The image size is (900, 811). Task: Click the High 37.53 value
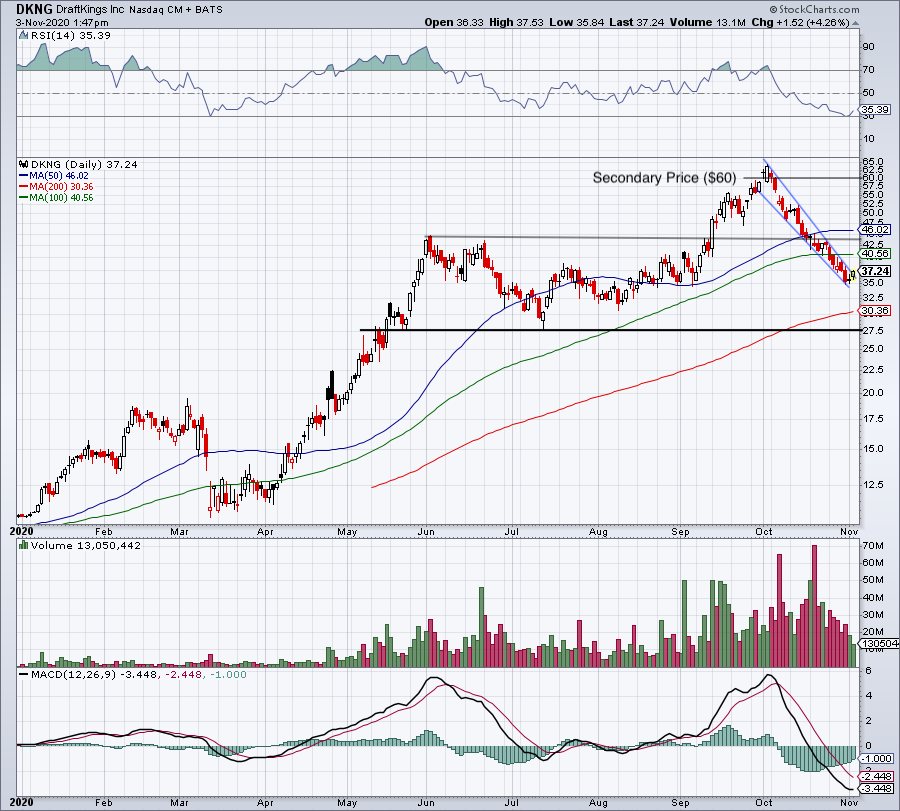(516, 22)
